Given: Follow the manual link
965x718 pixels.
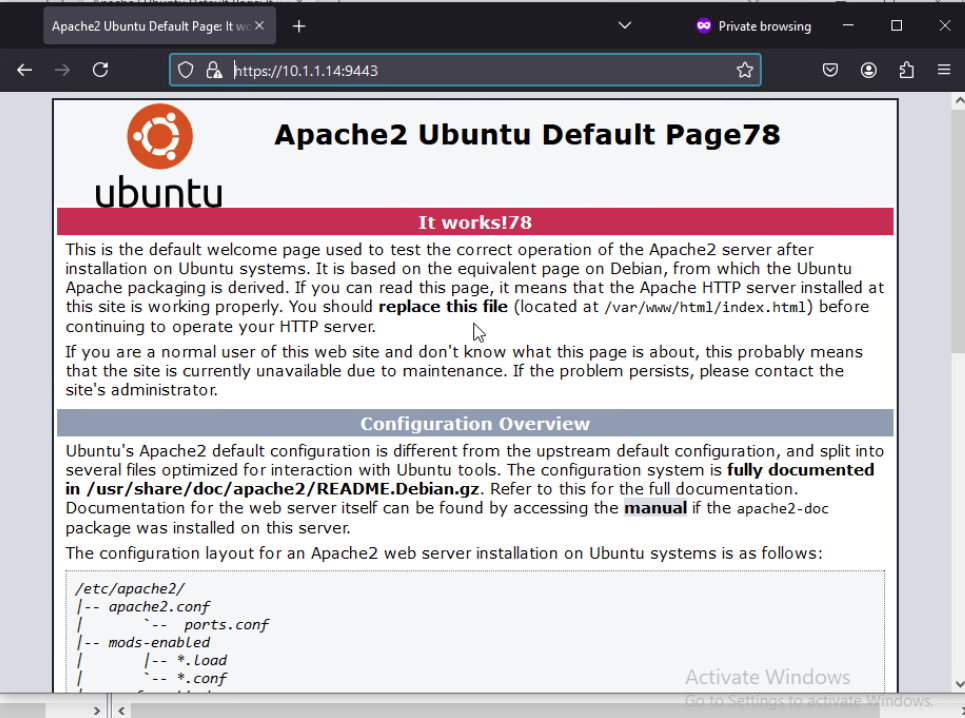Looking at the screenshot, I should (655, 508).
